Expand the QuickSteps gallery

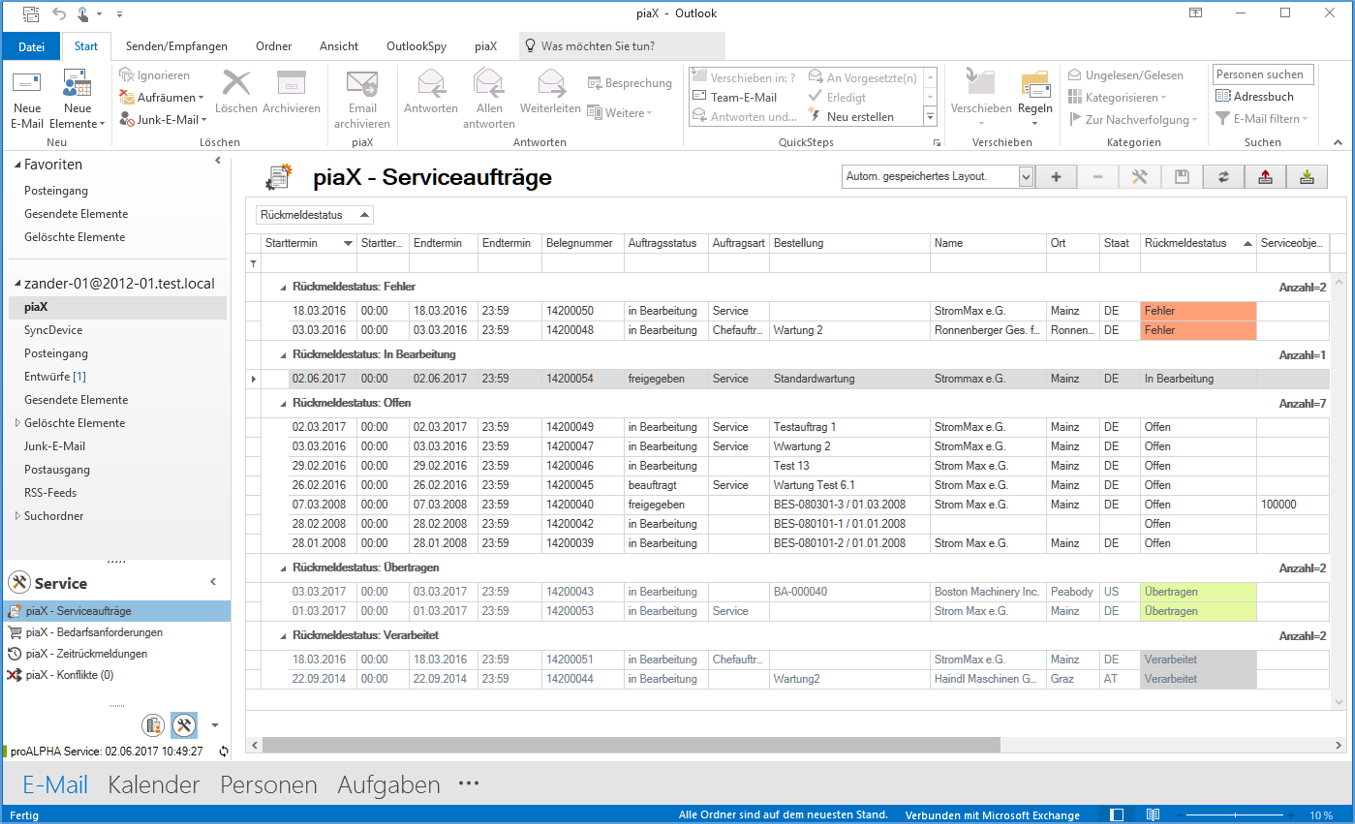[930, 117]
